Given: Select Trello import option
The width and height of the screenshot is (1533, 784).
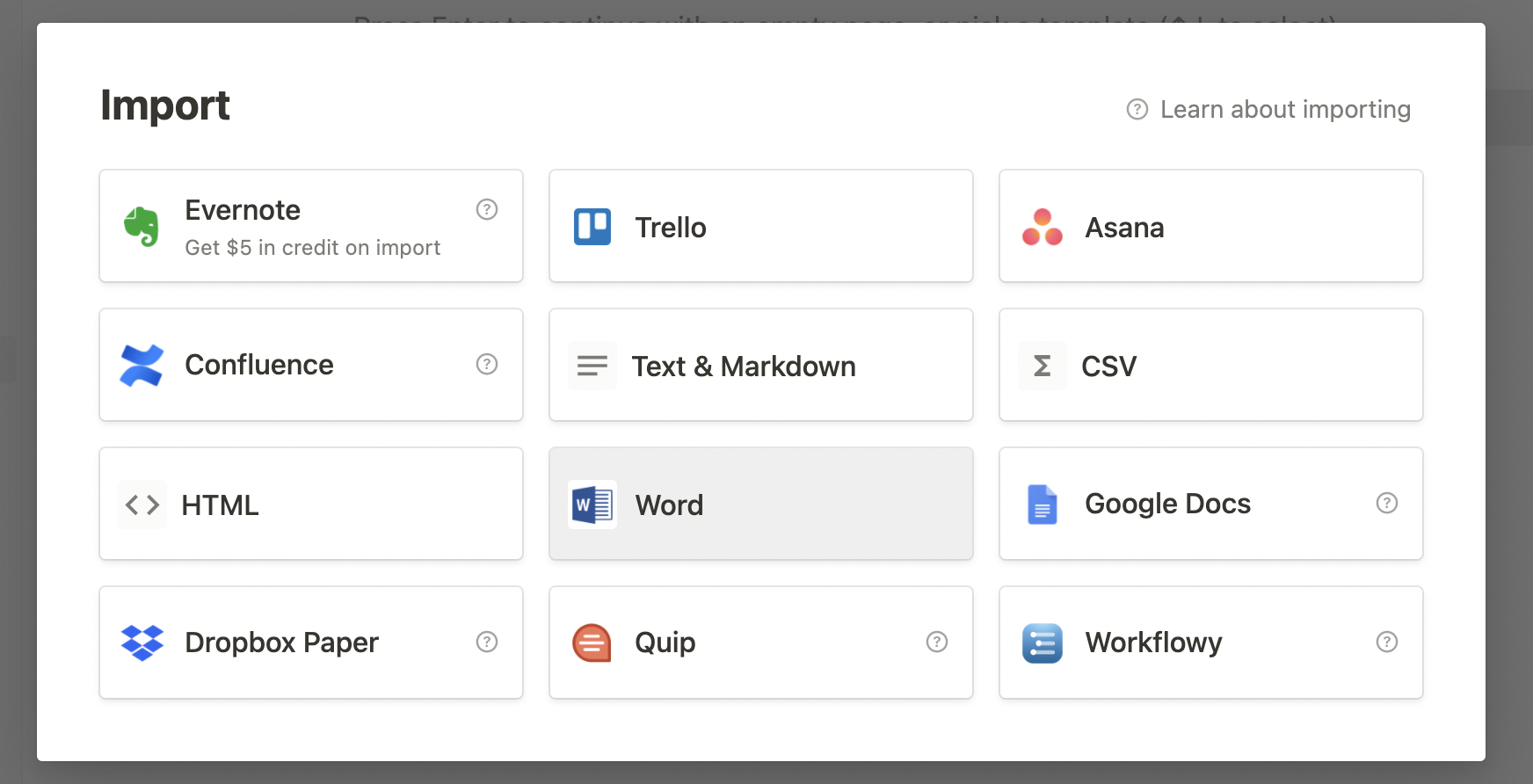Looking at the screenshot, I should pyautogui.click(x=761, y=226).
